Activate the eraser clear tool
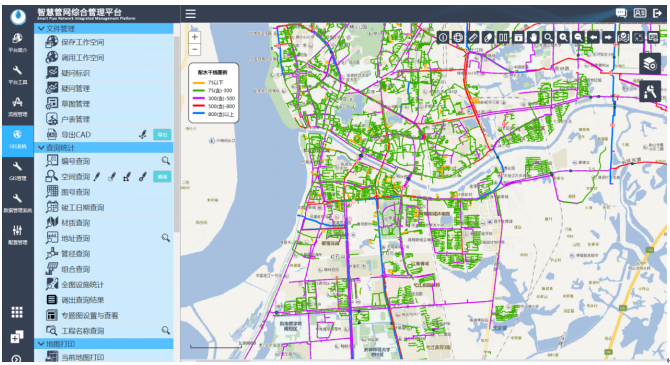 [x=488, y=37]
